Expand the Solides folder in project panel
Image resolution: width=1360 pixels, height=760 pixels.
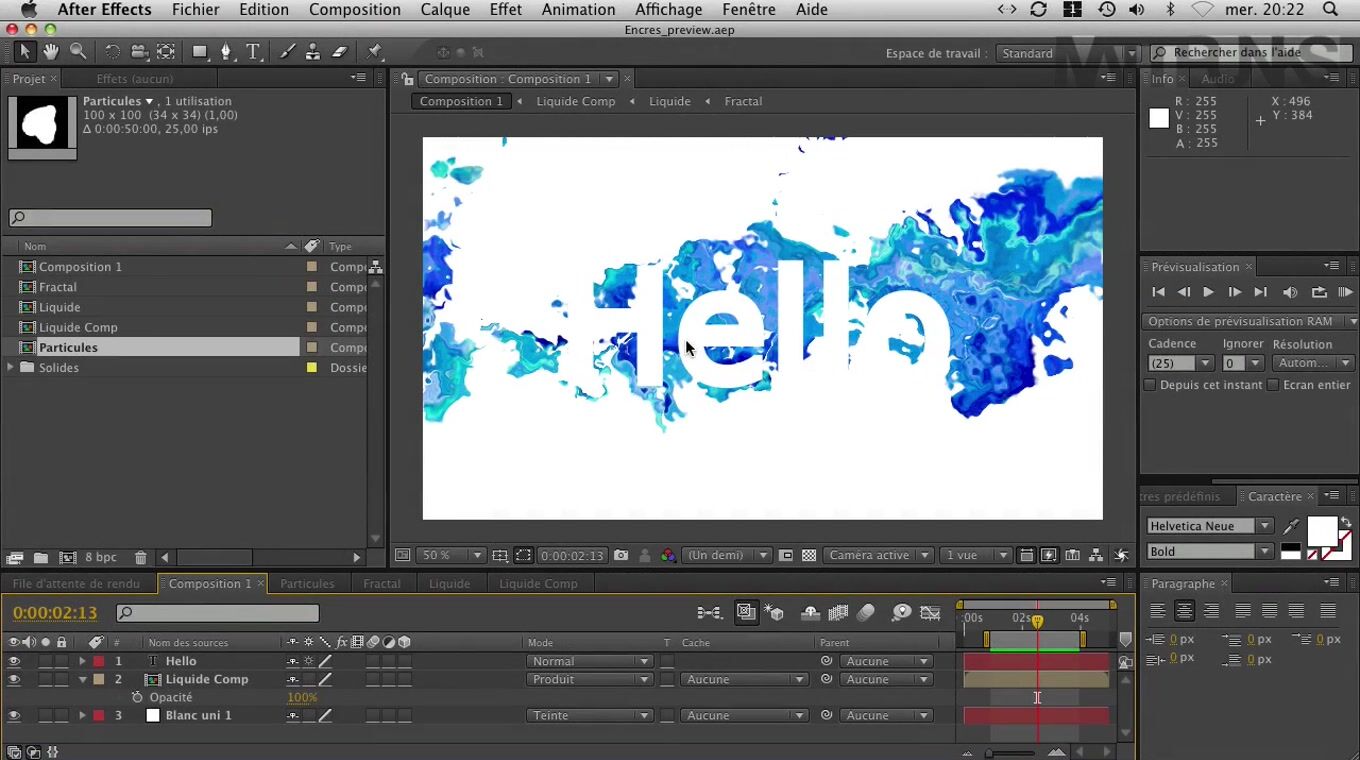click(11, 367)
